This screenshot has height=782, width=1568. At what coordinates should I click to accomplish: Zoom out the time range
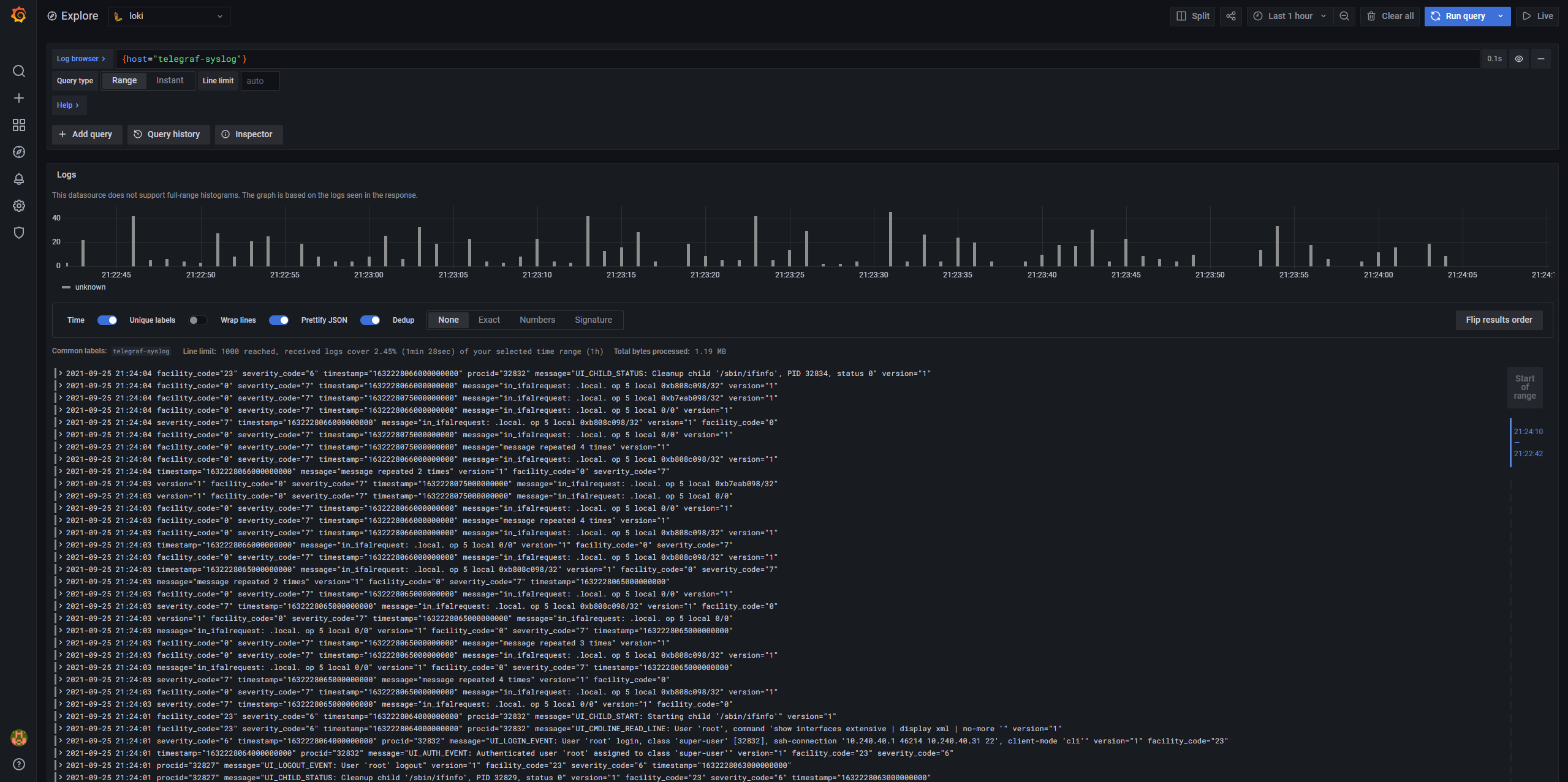(1344, 17)
